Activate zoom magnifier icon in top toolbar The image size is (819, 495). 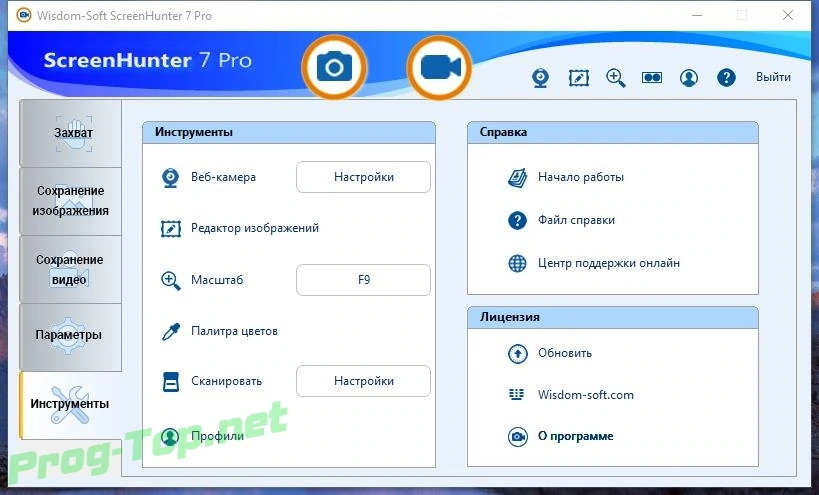pos(616,78)
